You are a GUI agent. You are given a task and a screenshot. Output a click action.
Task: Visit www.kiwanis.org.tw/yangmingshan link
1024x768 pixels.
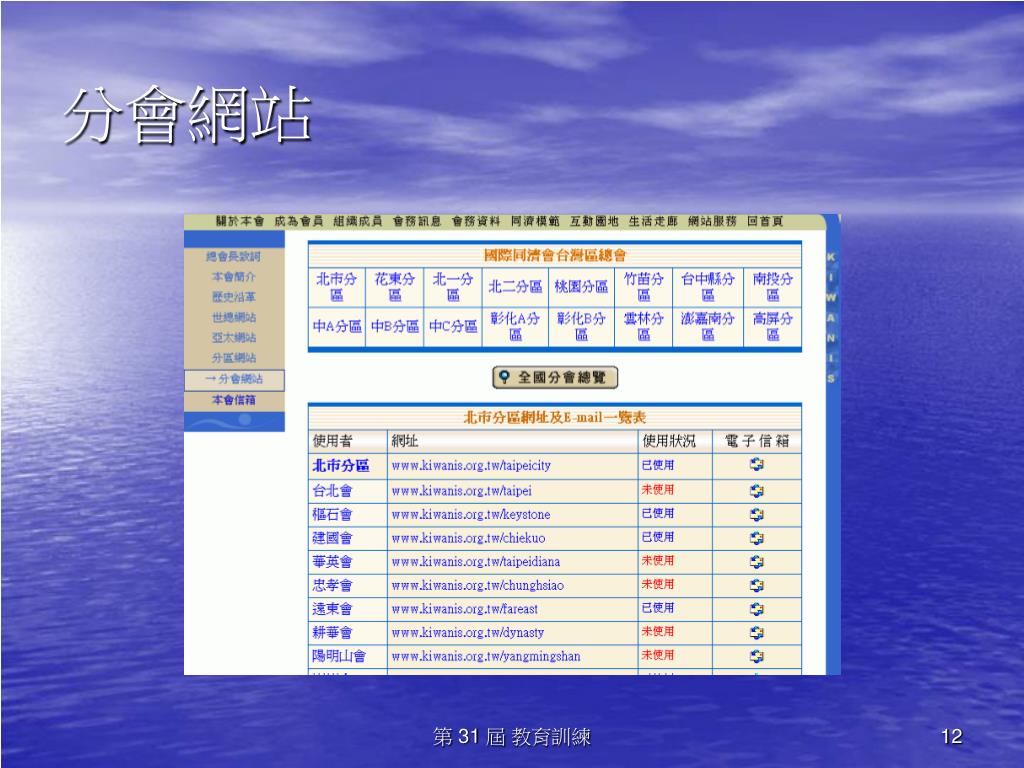pos(486,656)
